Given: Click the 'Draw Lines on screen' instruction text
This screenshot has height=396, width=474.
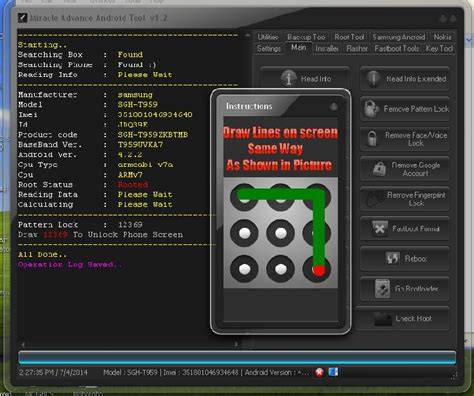Looking at the screenshot, I should point(280,133).
